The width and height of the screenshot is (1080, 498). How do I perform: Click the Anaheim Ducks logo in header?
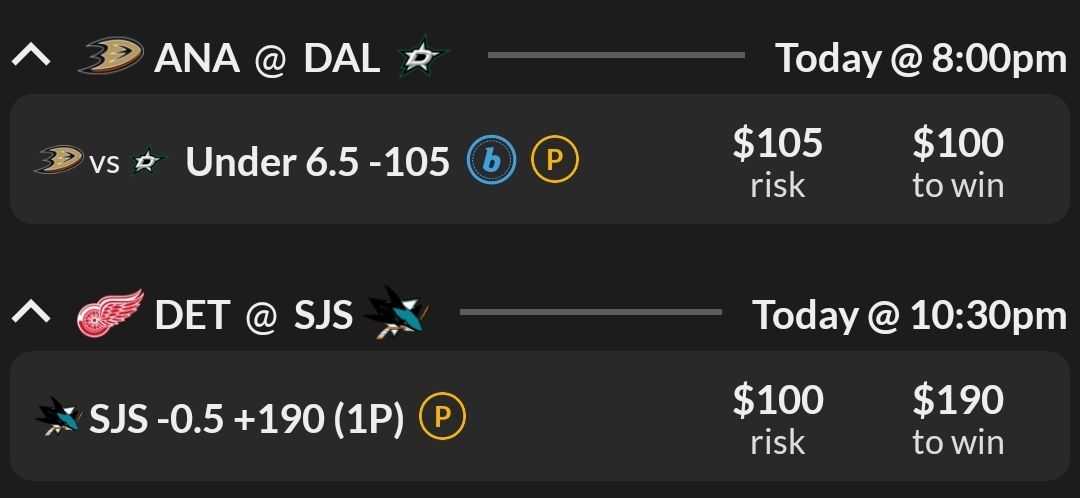coord(111,57)
